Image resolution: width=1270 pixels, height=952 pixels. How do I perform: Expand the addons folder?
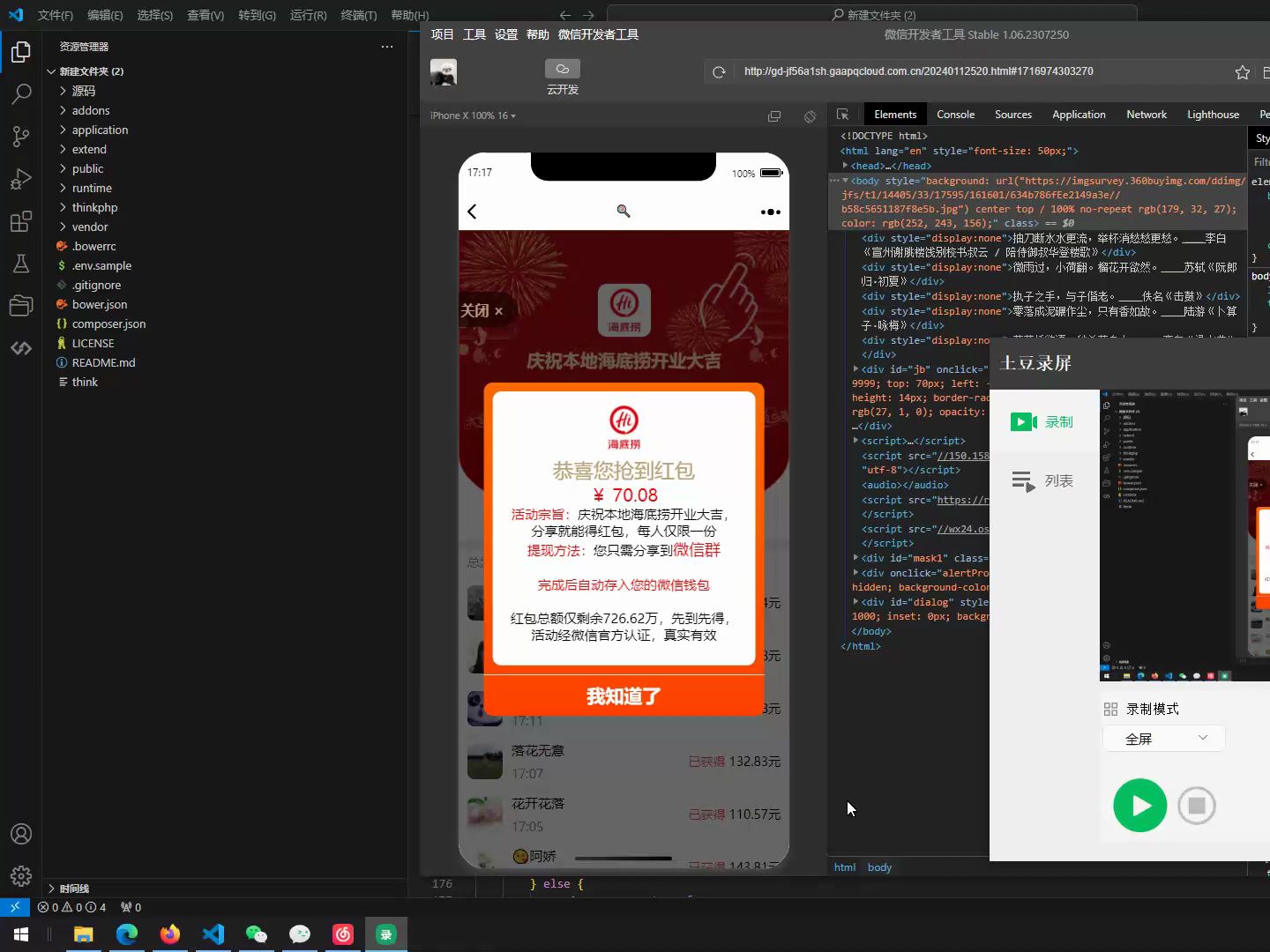click(x=91, y=110)
